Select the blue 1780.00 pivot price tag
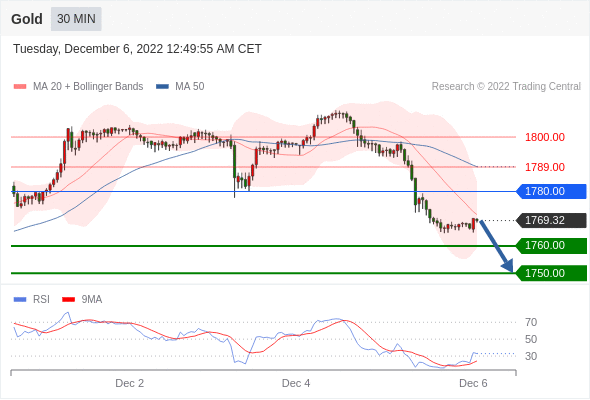 coord(551,192)
